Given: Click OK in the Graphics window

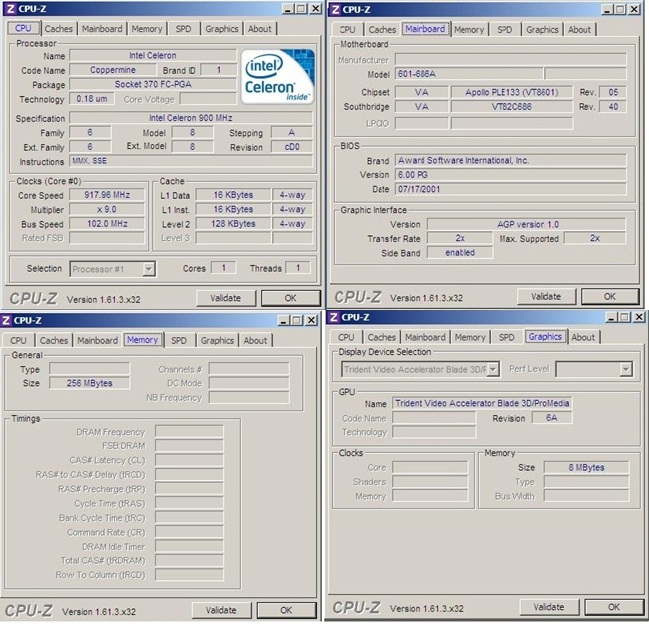Looking at the screenshot, I should [614, 607].
